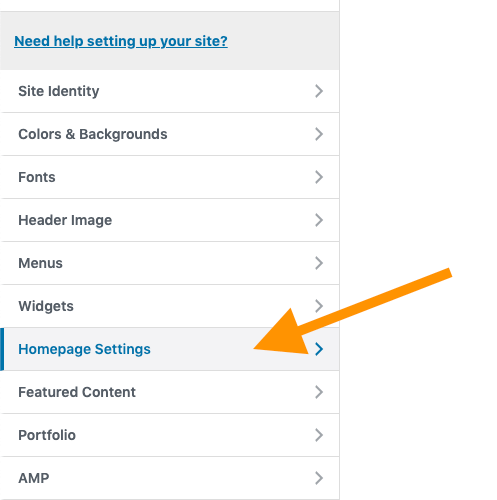This screenshot has width=497, height=500.
Task: Go to the Menus section
Action: tap(170, 263)
